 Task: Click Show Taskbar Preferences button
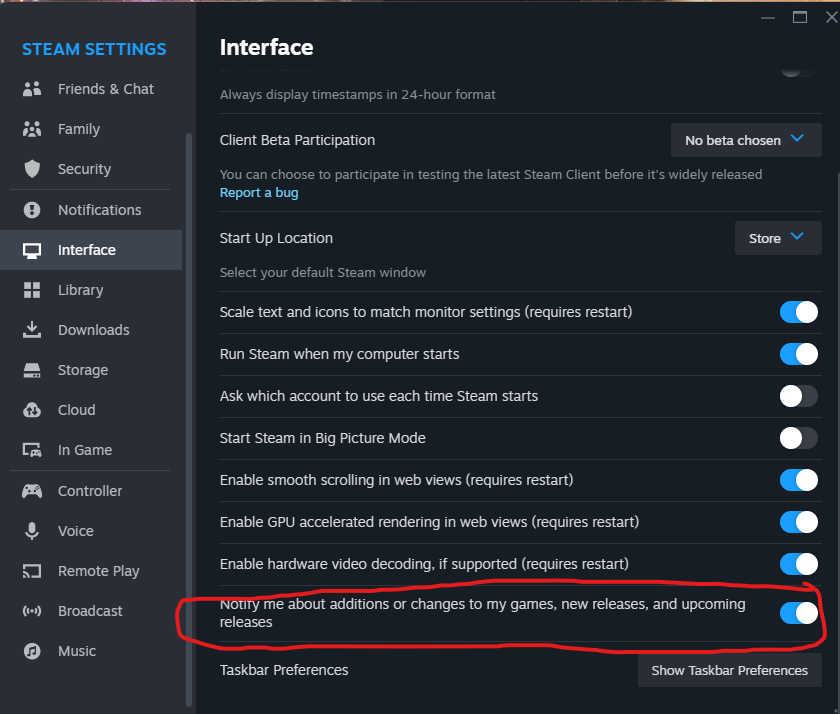click(x=730, y=671)
